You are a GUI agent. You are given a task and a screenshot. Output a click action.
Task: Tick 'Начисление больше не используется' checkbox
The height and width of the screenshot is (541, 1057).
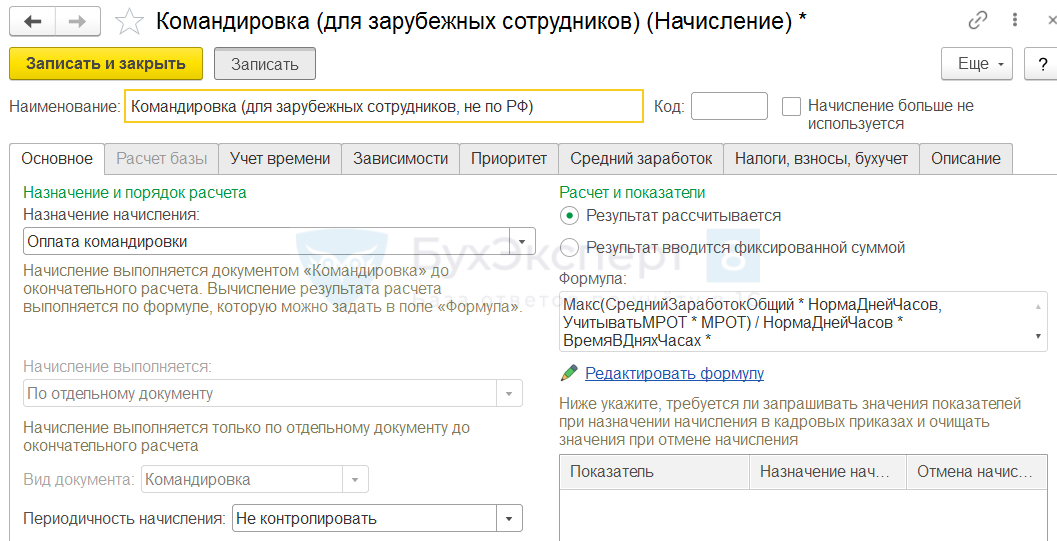[x=792, y=106]
